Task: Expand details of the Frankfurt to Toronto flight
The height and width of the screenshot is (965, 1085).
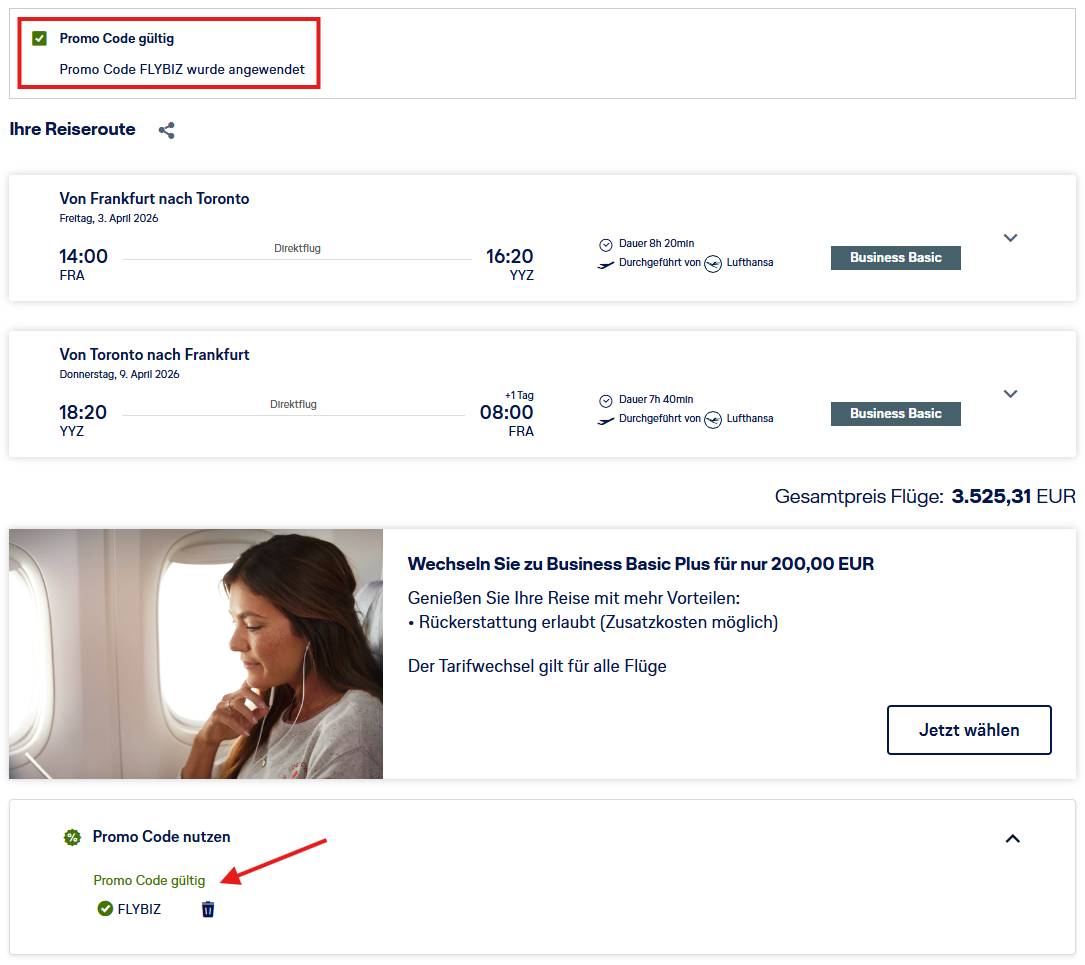Action: click(x=1010, y=238)
